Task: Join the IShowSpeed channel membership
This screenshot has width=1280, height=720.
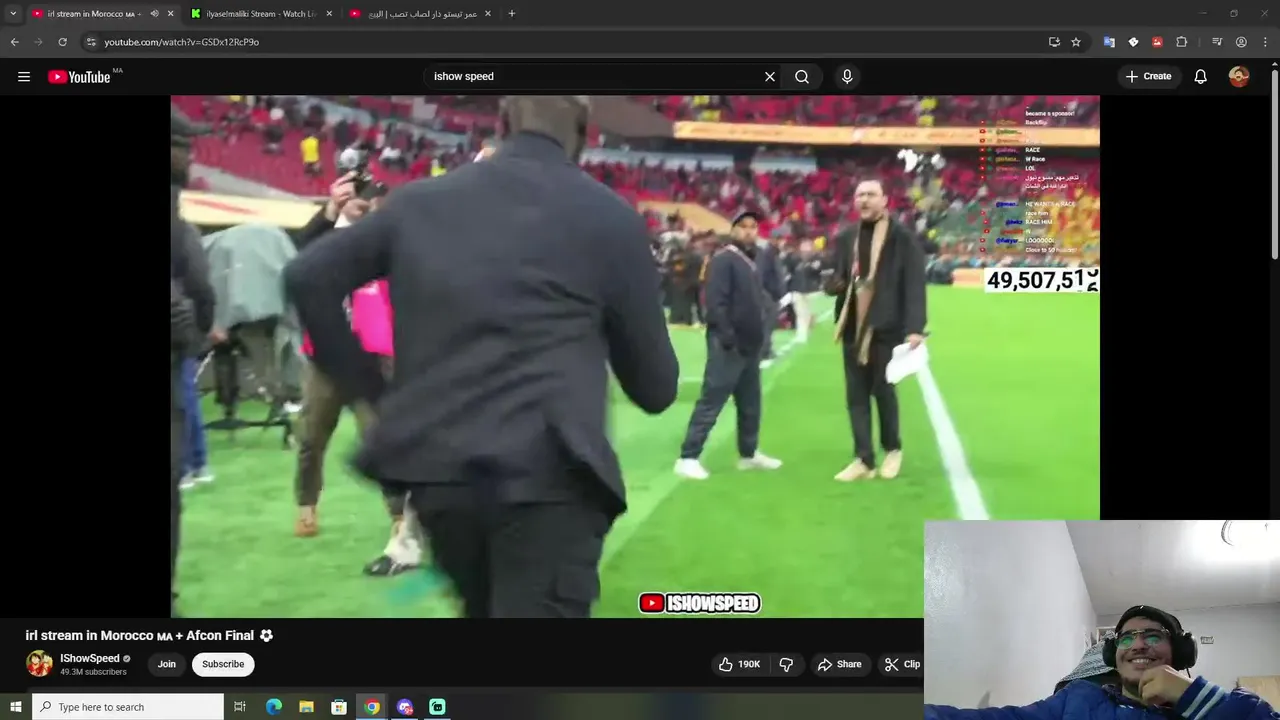Action: point(166,664)
